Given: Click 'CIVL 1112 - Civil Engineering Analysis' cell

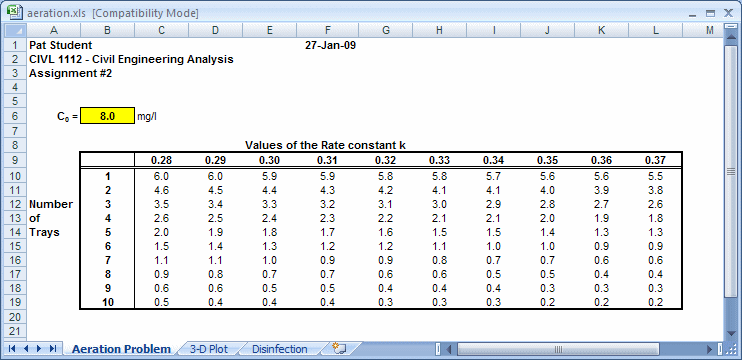Looking at the screenshot, I should pos(131,60).
